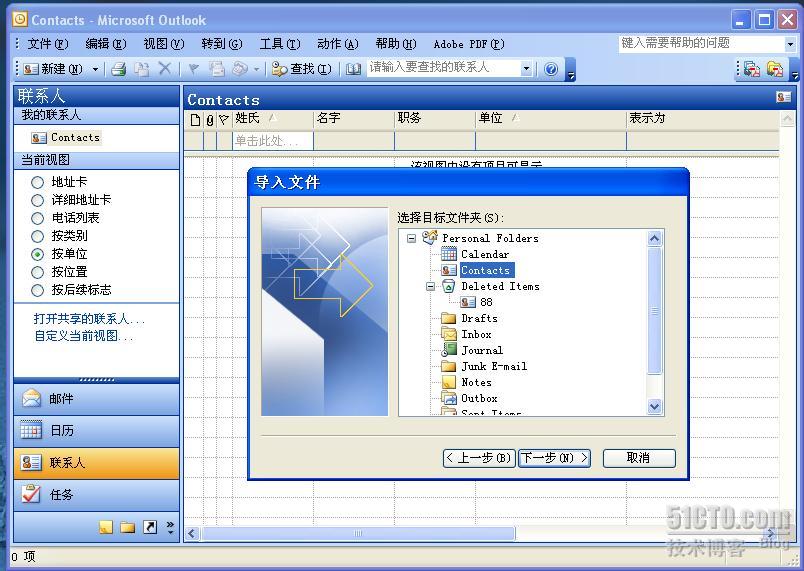
Task: Open the Adobe PDF(P) menu
Action: pos(469,44)
